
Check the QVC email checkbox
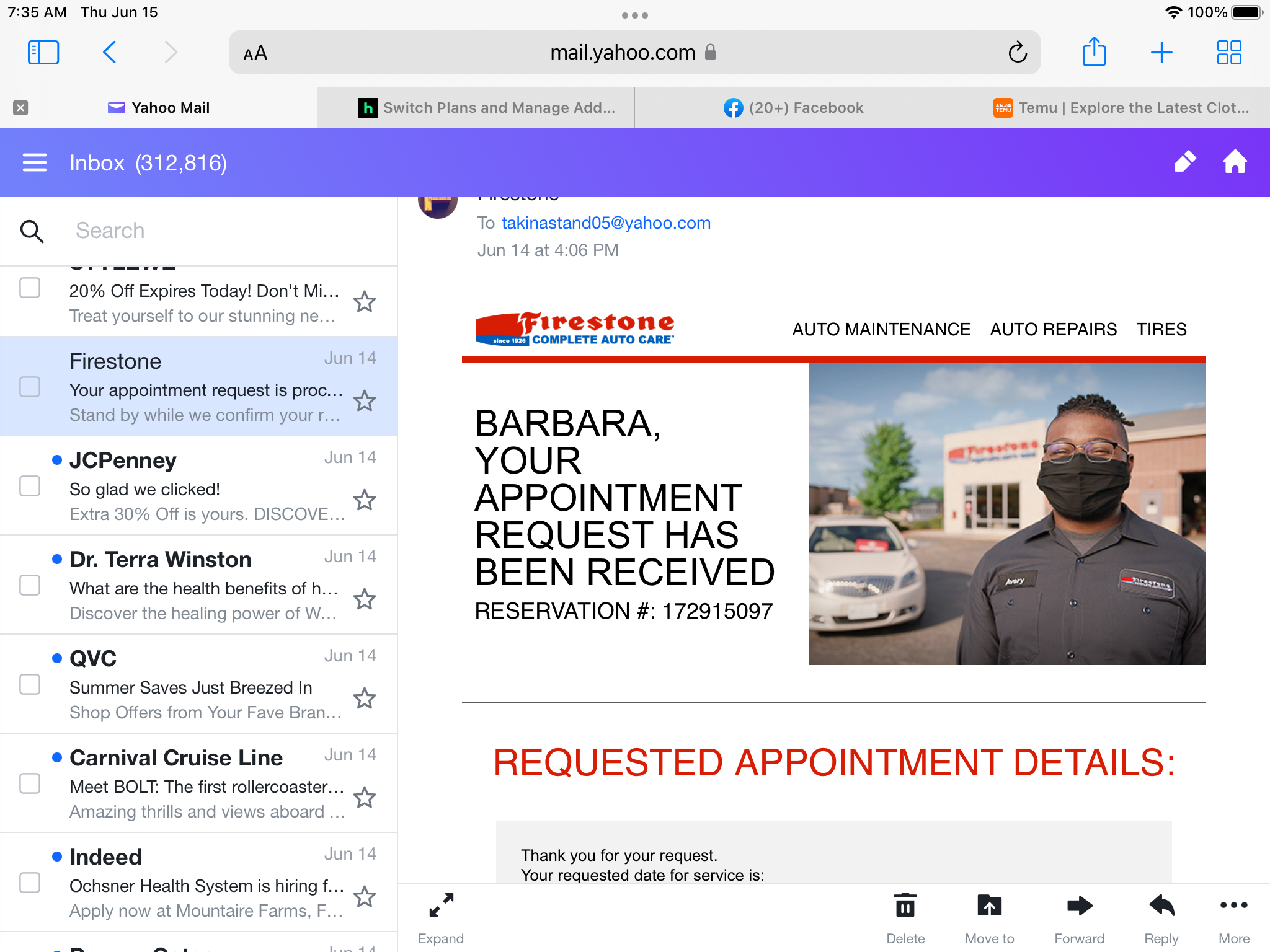coord(29,684)
